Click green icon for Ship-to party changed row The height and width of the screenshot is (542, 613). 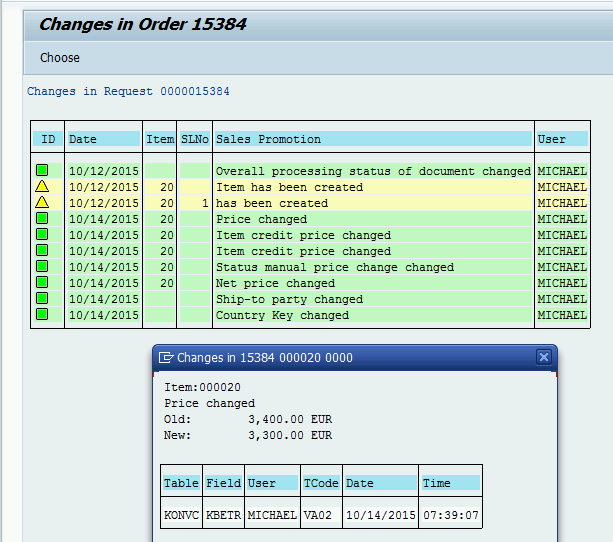(42, 299)
